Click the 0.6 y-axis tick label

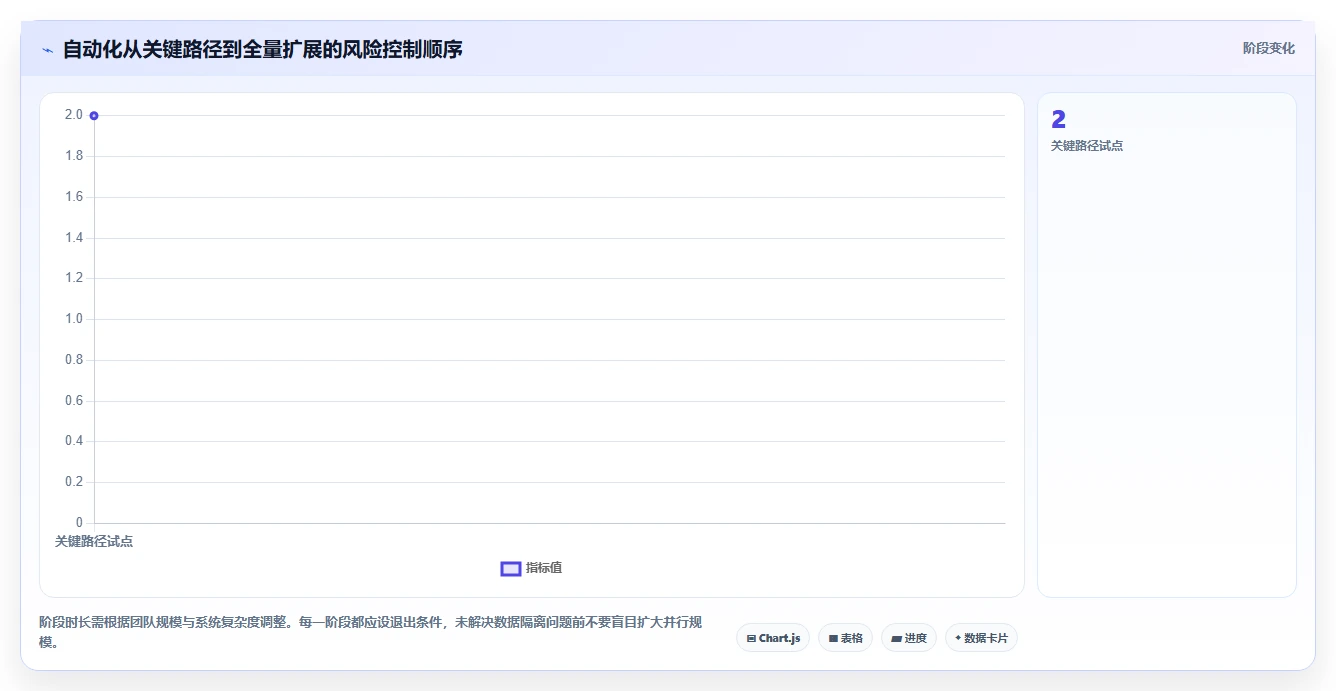click(74, 401)
